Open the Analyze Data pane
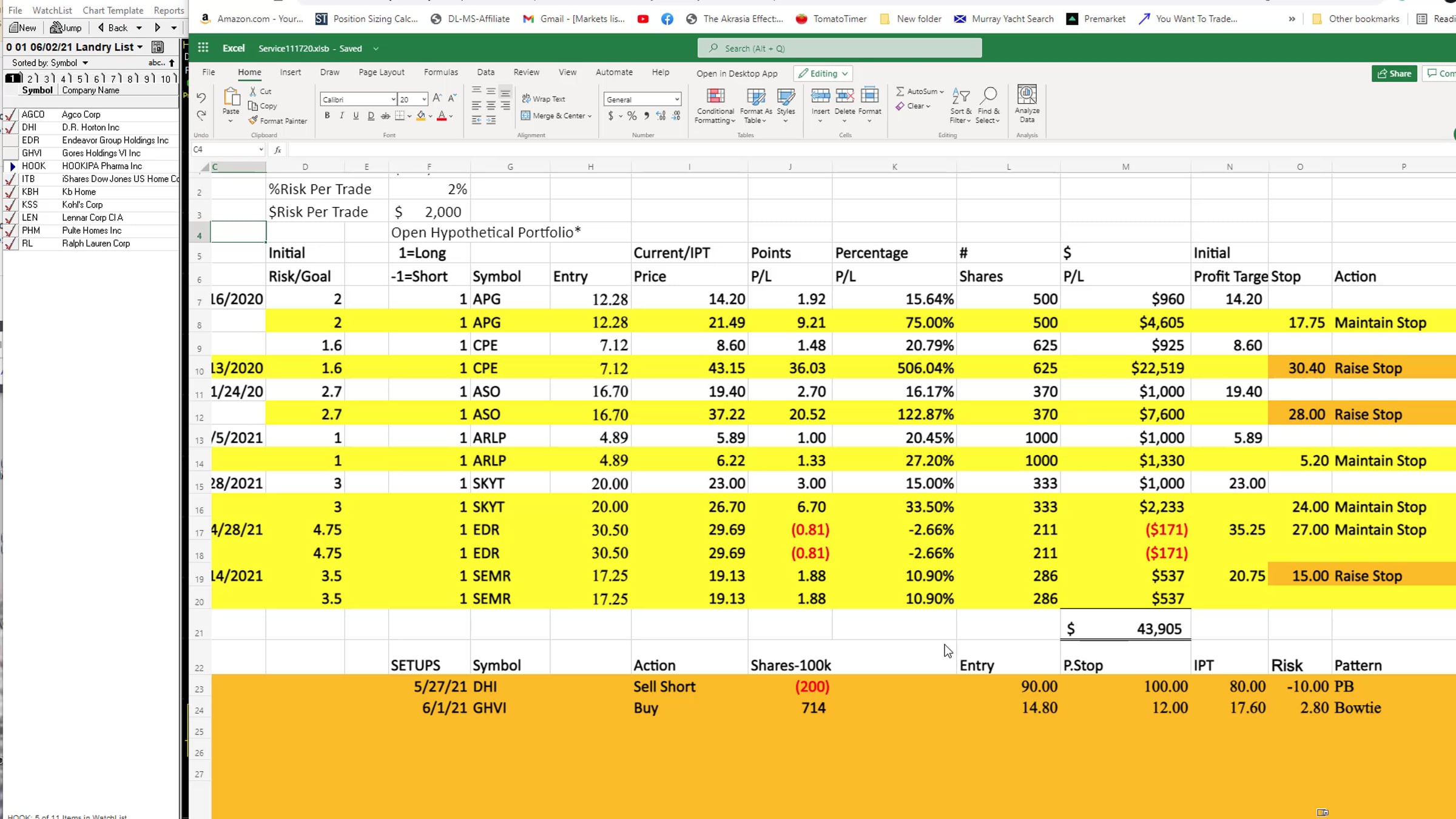The height and width of the screenshot is (819, 1456). [1027, 103]
